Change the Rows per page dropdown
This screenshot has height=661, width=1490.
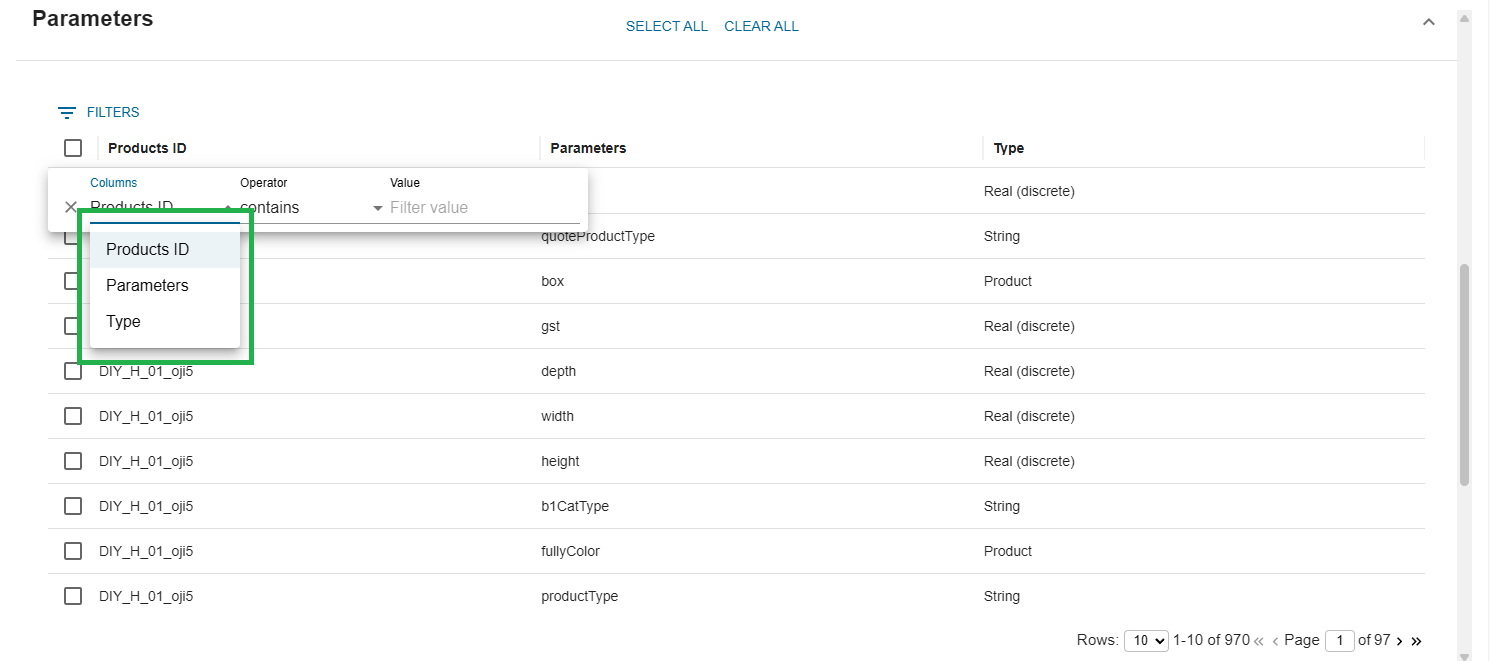(x=1146, y=640)
